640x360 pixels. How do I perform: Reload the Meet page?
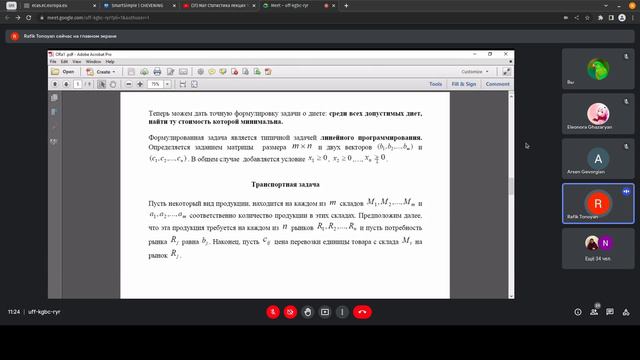[x=29, y=18]
